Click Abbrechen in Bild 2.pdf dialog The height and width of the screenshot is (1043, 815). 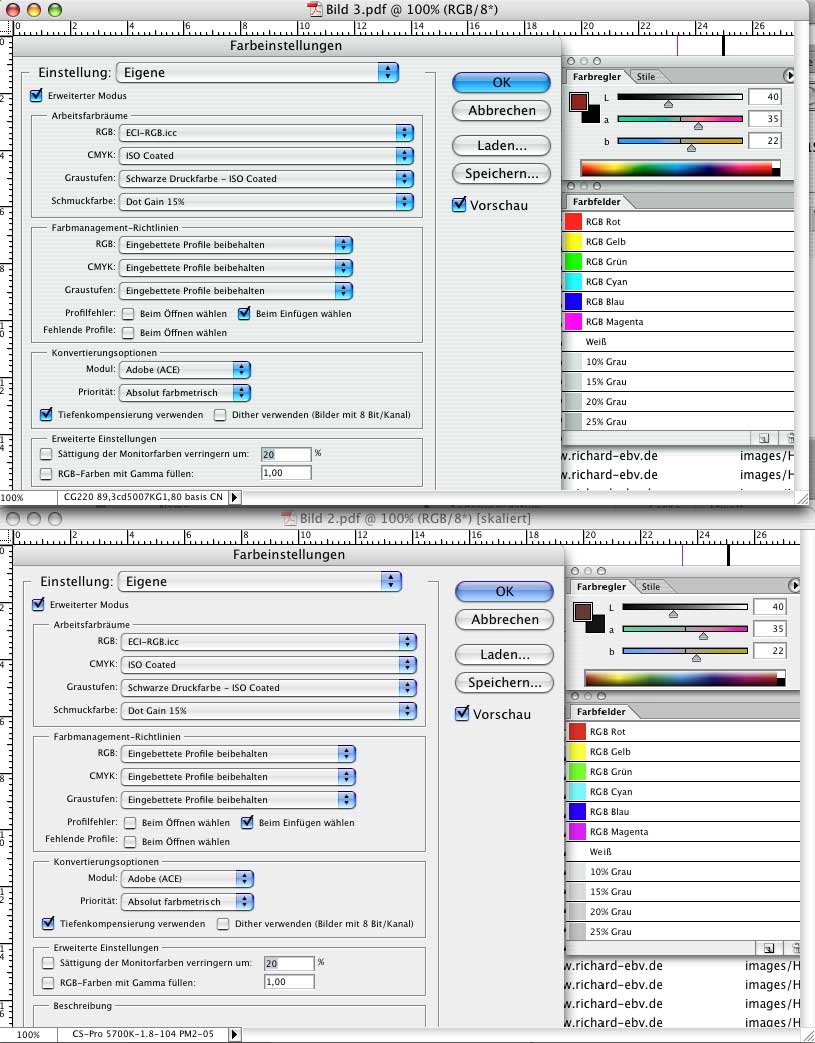tap(504, 619)
